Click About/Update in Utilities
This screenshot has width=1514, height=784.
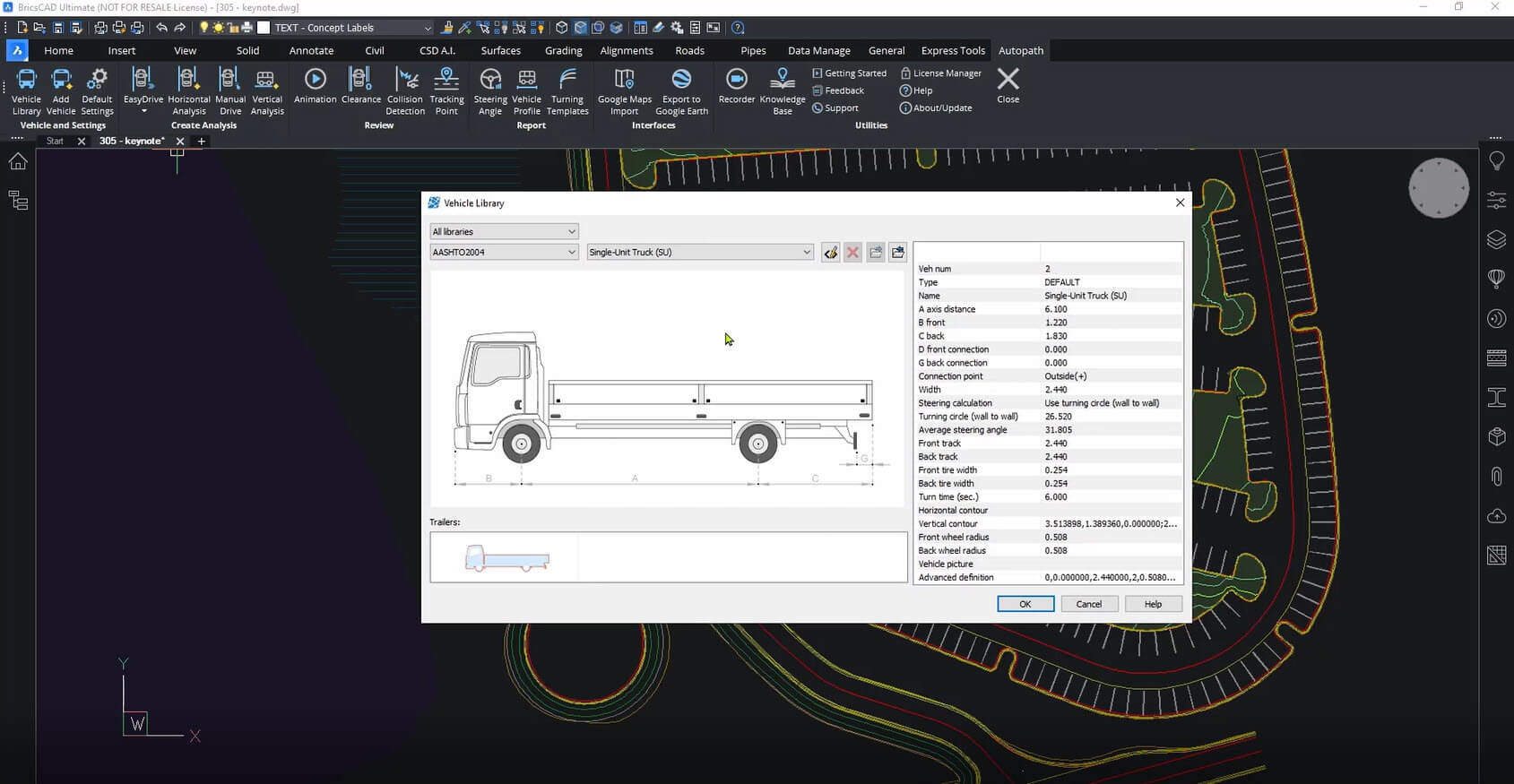(936, 108)
